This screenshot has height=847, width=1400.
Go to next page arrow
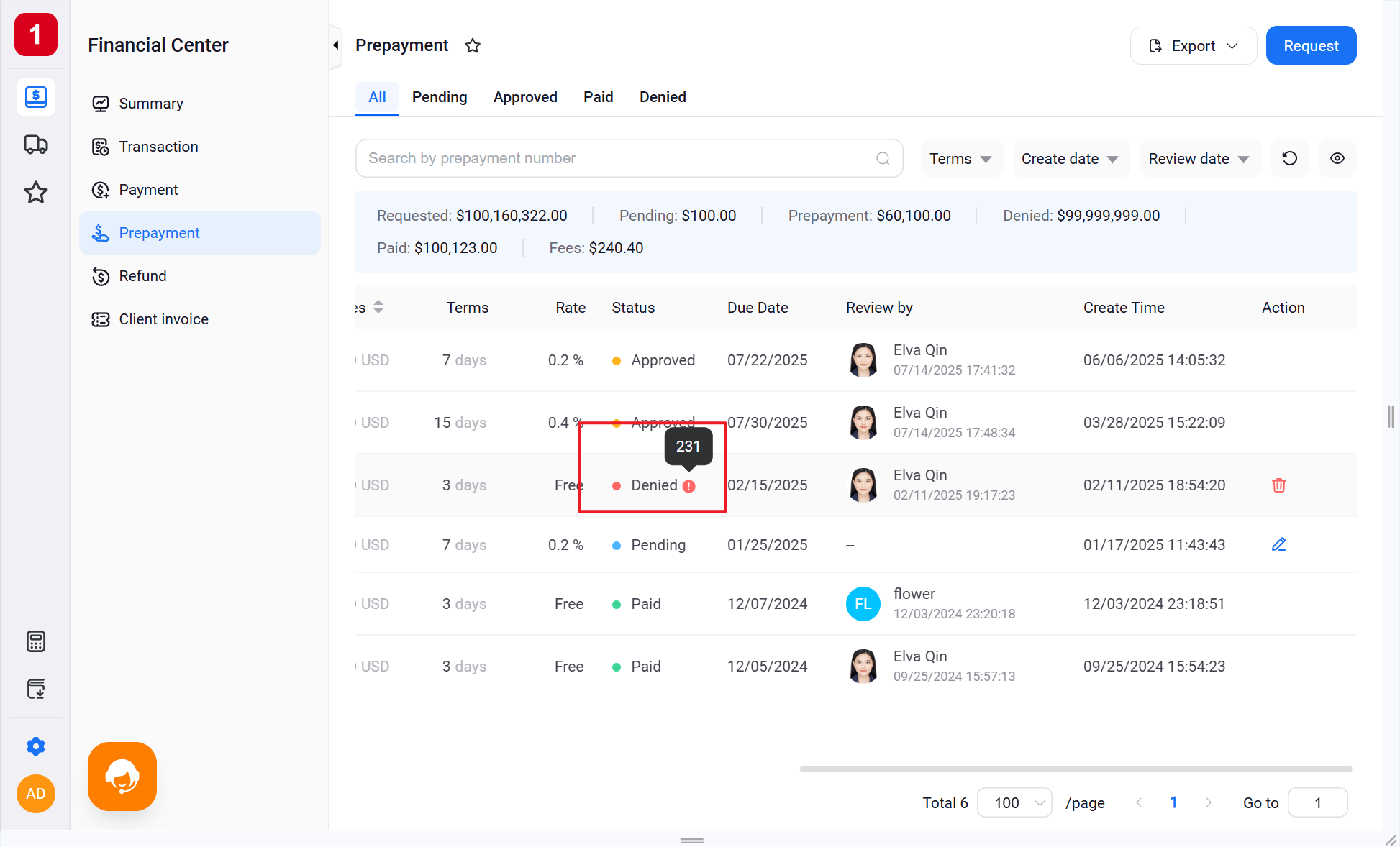point(1209,802)
